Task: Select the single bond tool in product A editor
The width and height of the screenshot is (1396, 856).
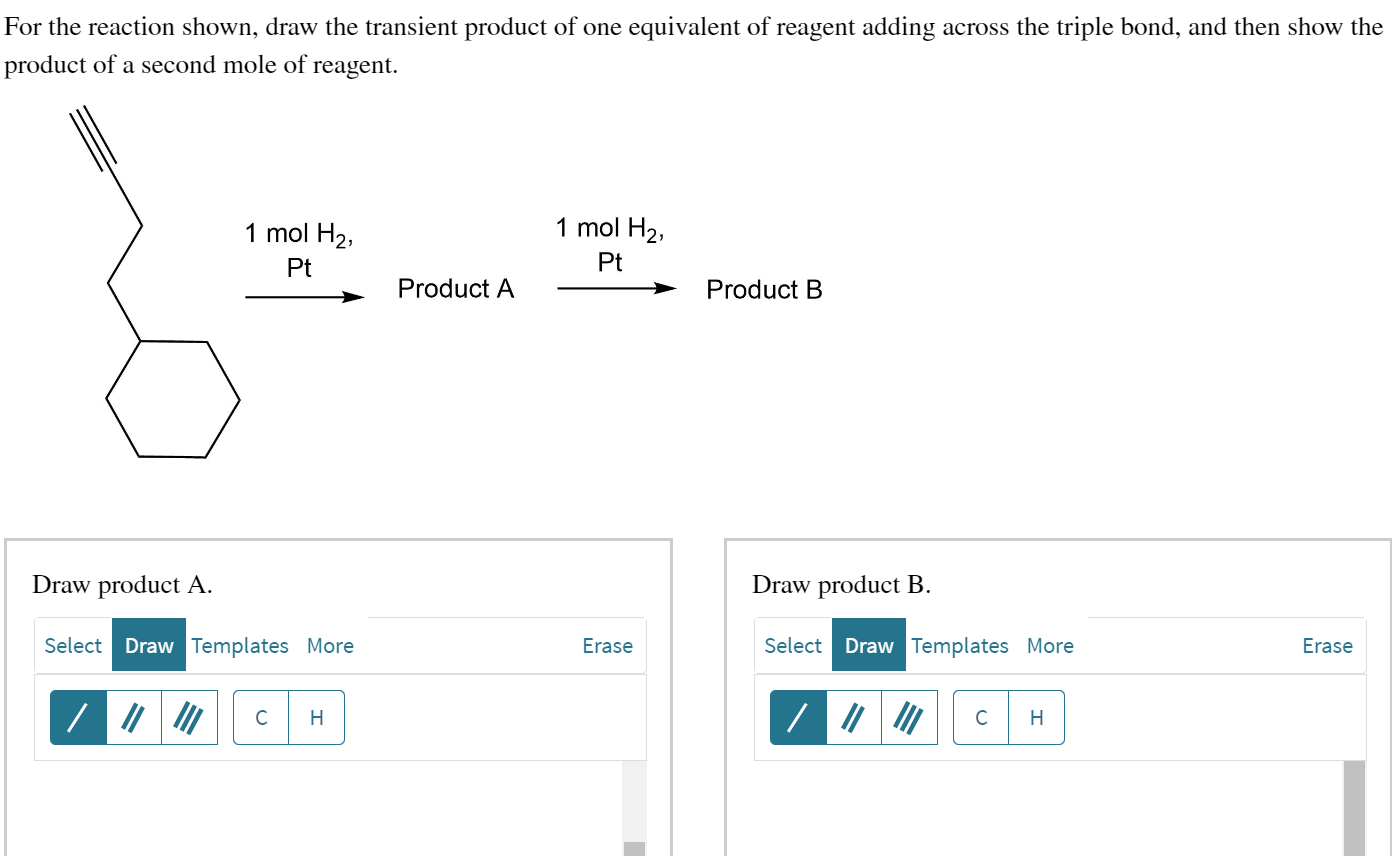Action: click(x=79, y=717)
